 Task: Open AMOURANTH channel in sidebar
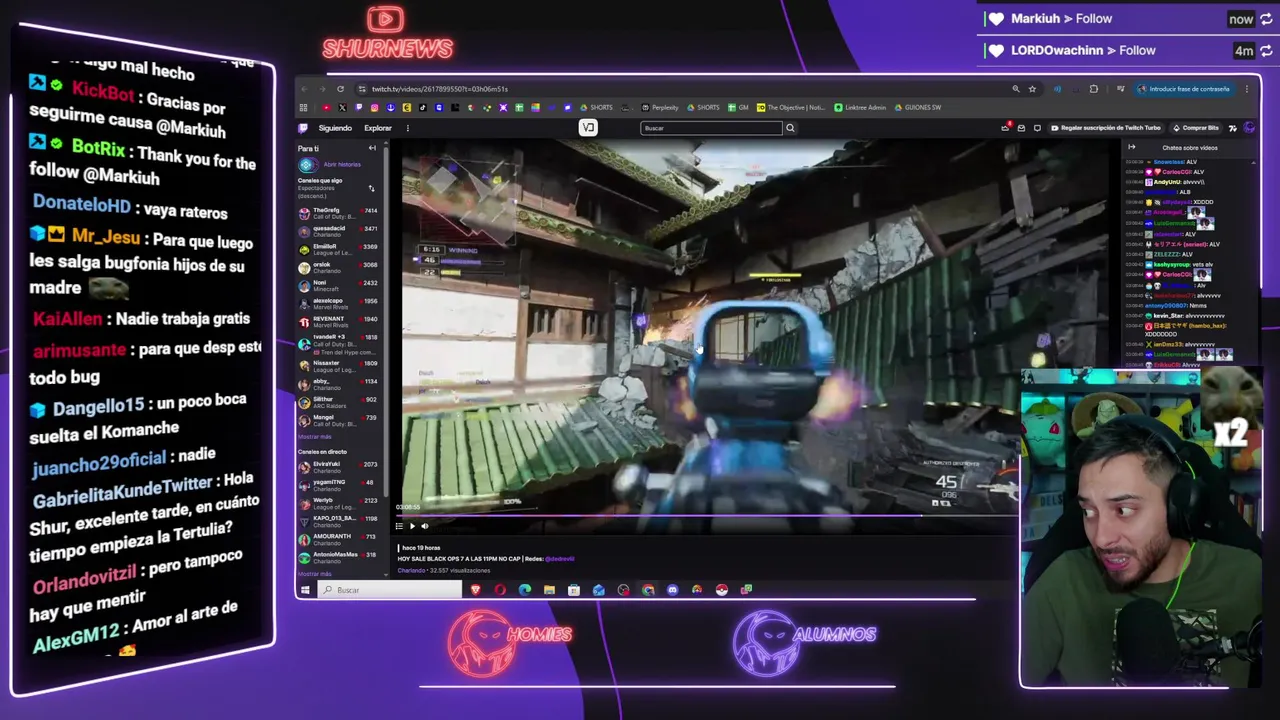(x=338, y=539)
